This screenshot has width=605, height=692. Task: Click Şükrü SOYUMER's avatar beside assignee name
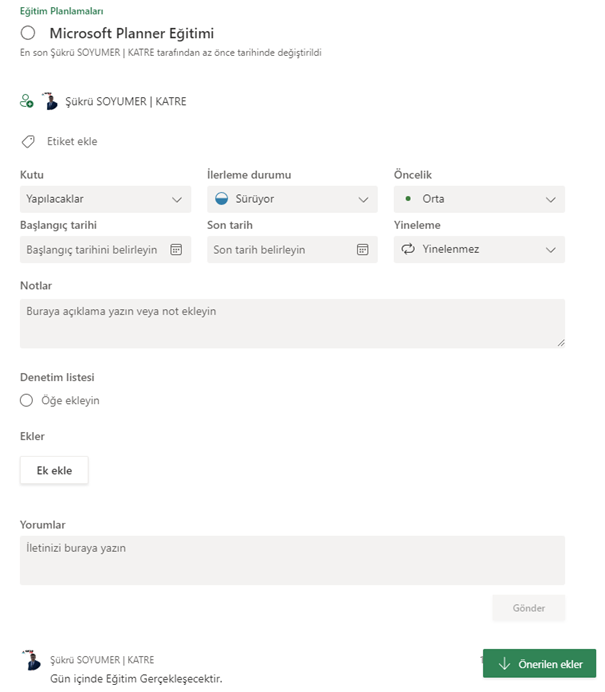[x=50, y=101]
